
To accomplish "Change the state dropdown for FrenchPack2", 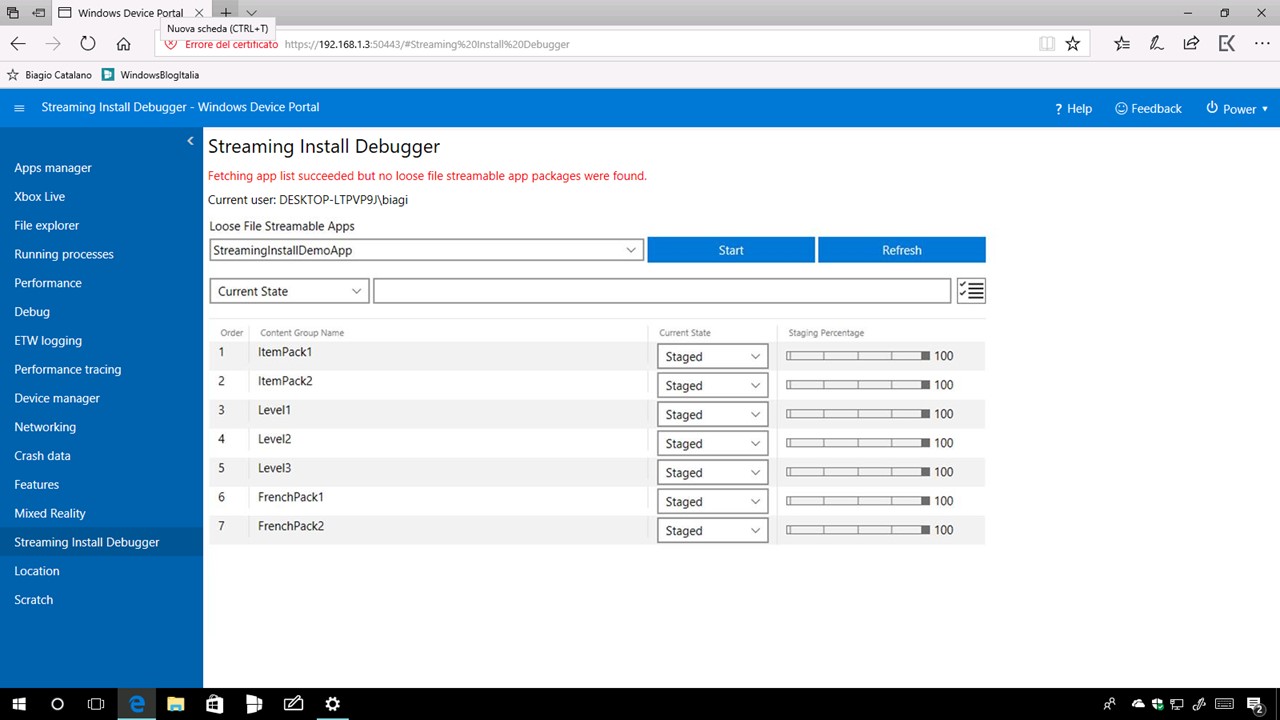I will [712, 530].
